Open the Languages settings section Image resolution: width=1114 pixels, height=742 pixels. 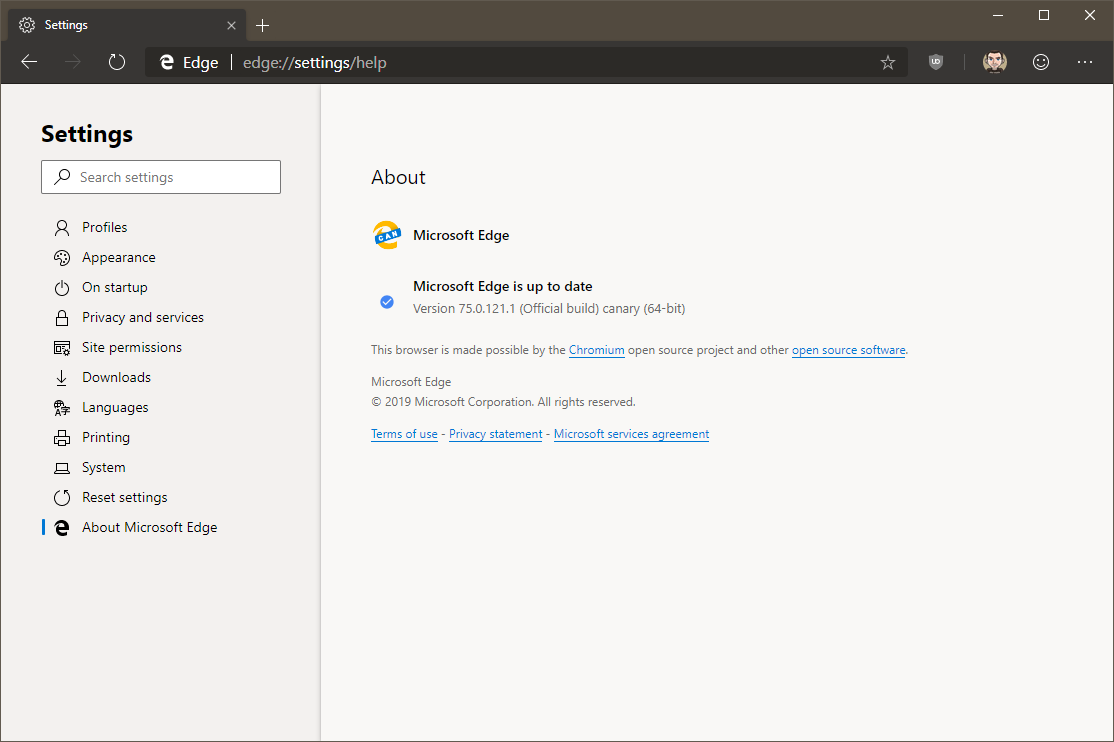point(113,407)
